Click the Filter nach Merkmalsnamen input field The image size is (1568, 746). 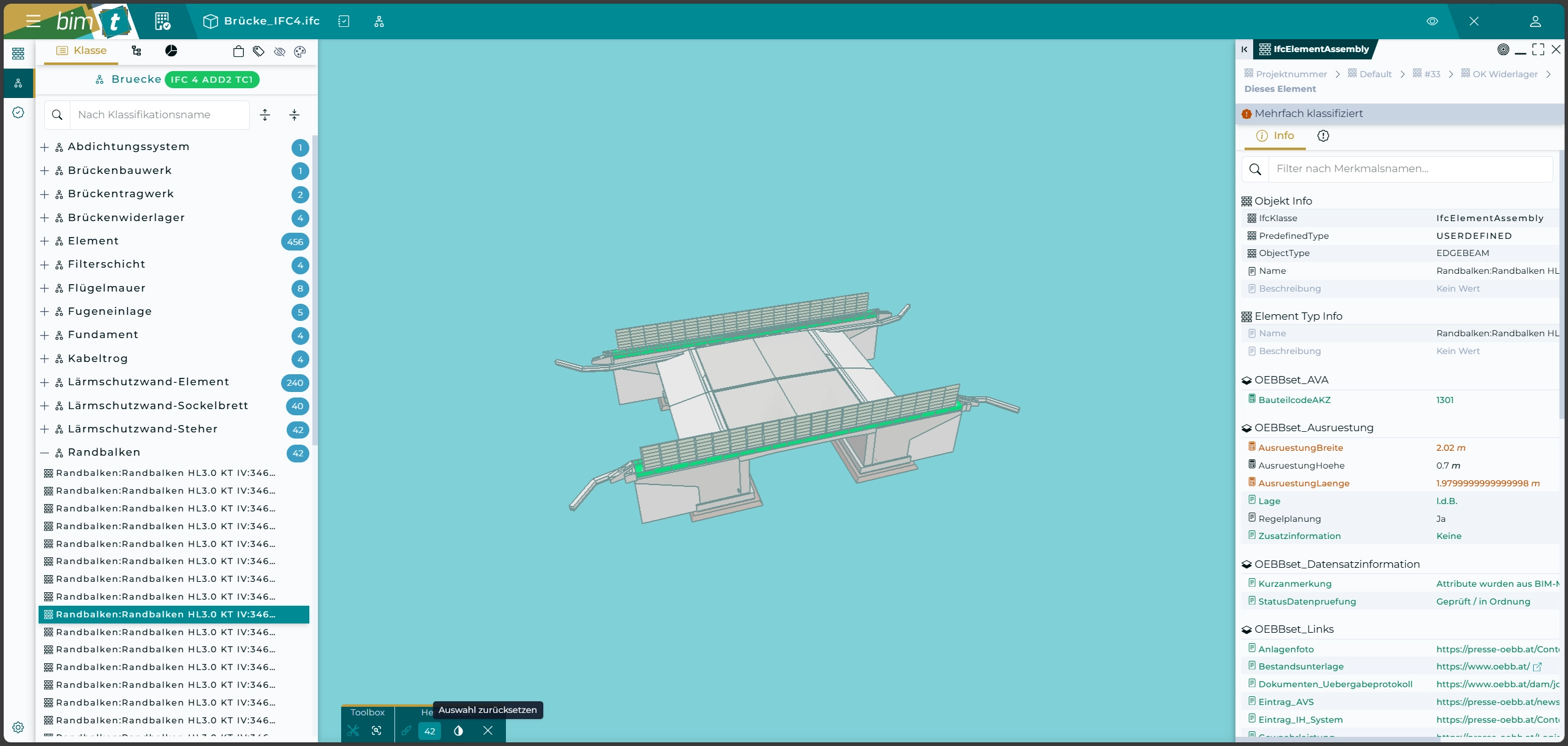tap(1409, 168)
